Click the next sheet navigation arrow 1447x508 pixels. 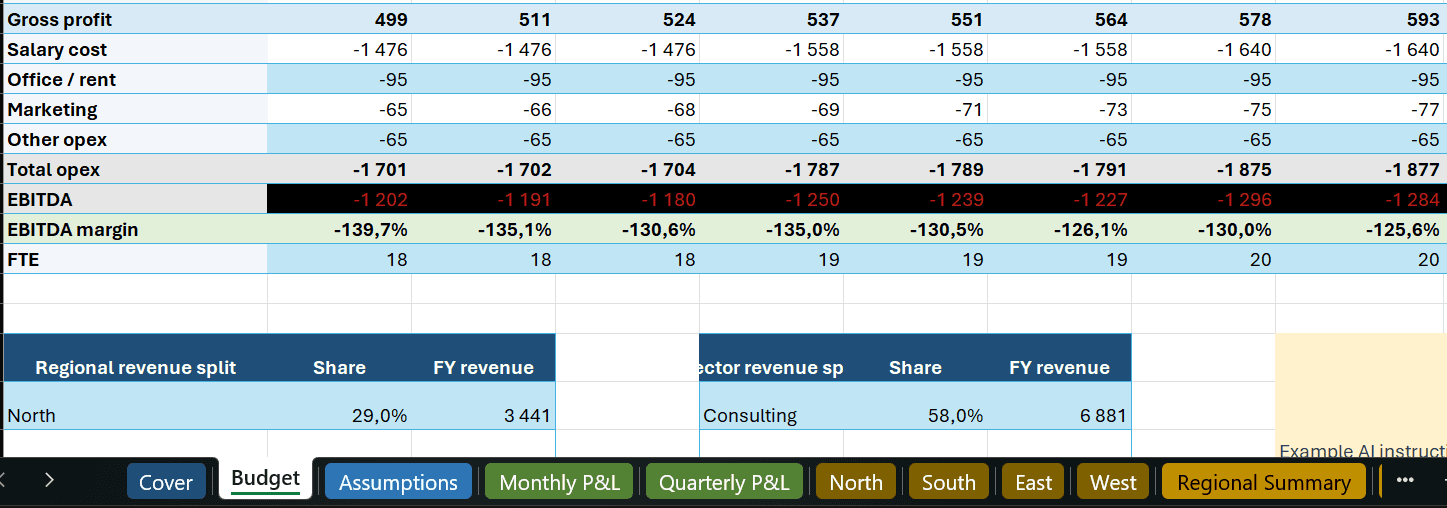(x=49, y=481)
